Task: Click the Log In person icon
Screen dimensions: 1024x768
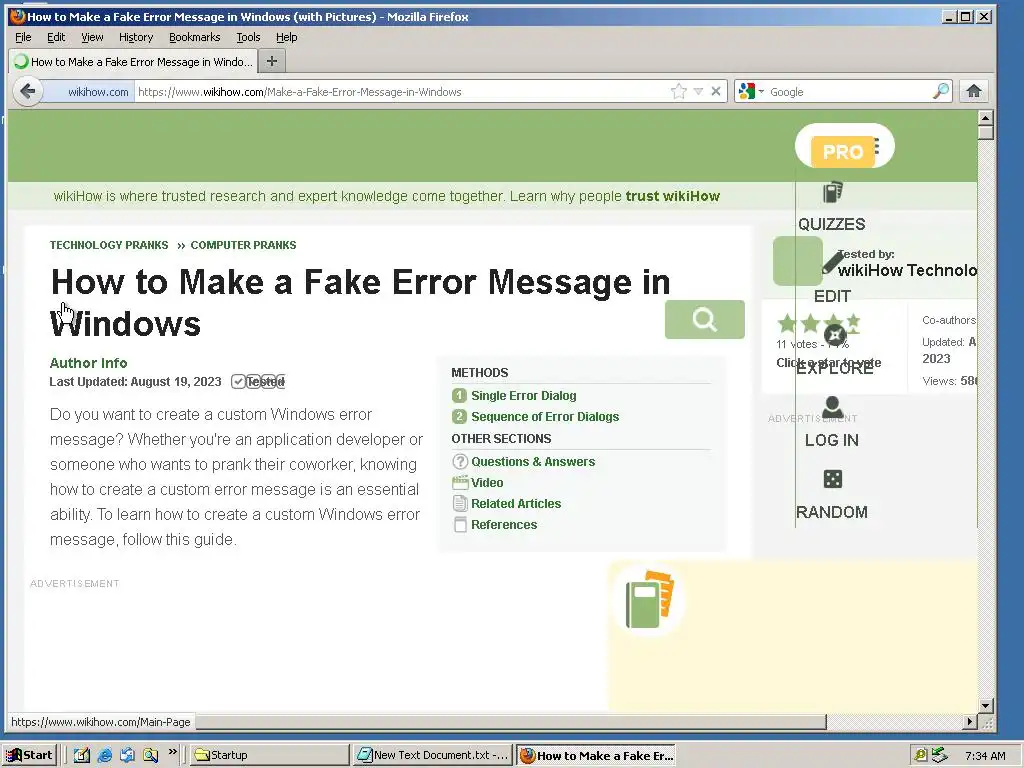Action: pos(832,407)
